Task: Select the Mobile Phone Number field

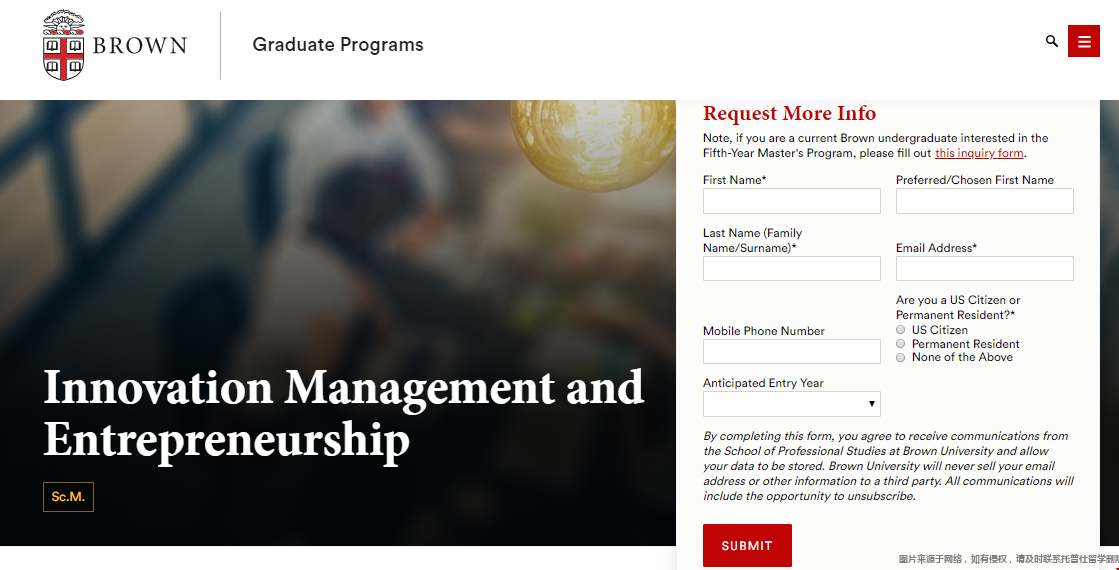Action: click(791, 351)
